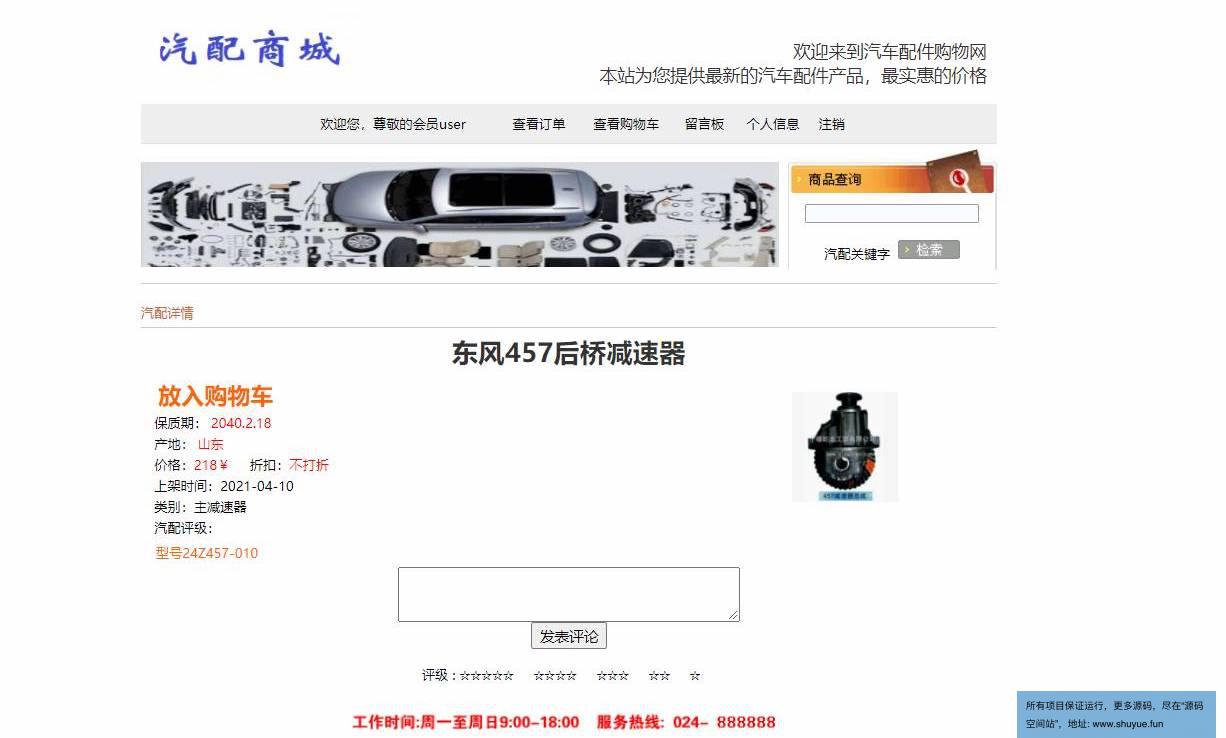Select the three-star rating
The image size is (1226, 738).
point(613,676)
